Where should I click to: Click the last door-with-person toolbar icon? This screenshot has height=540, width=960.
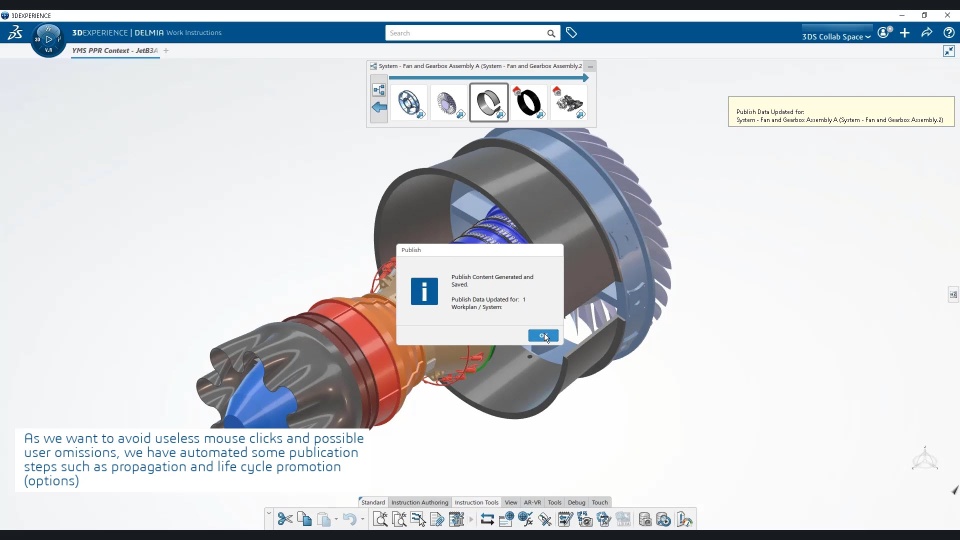tap(684, 520)
